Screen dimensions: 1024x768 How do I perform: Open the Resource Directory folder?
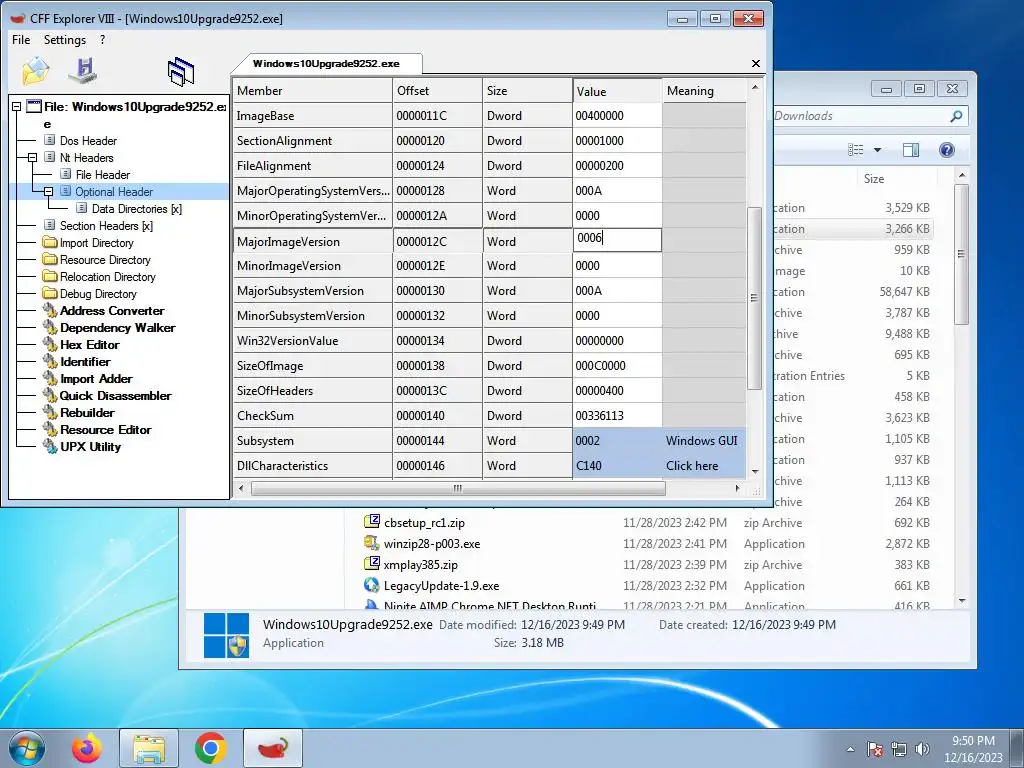[x=105, y=259]
